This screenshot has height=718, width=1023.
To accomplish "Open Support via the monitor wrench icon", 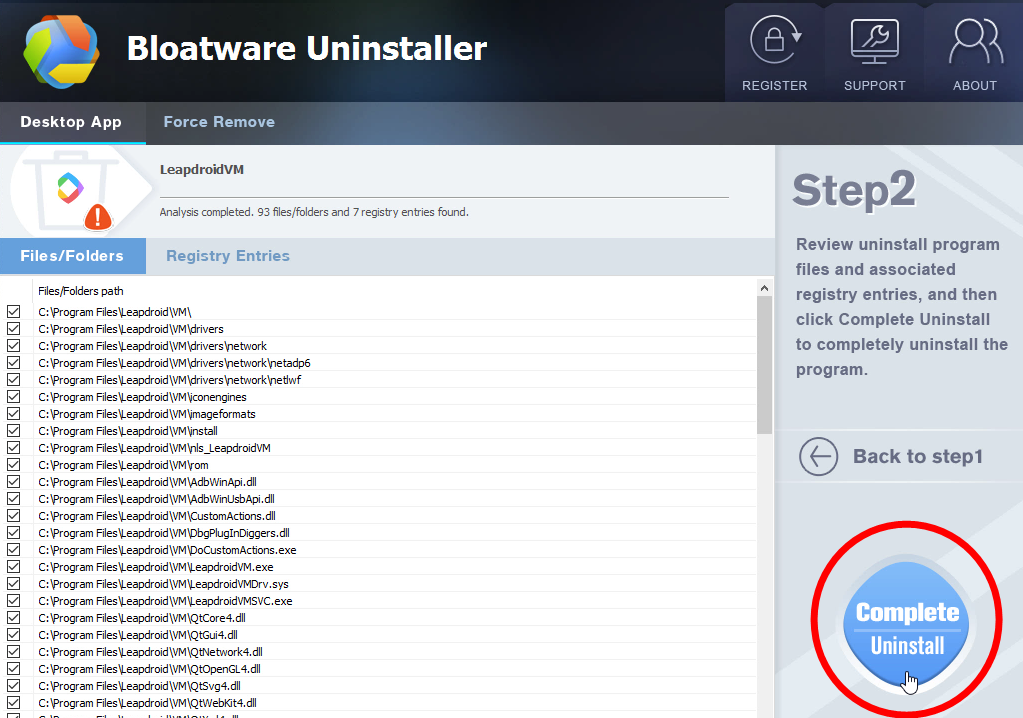I will tap(874, 41).
